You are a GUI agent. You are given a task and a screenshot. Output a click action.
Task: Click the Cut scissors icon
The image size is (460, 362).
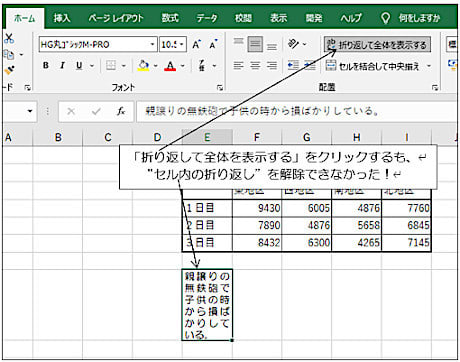pos(9,38)
